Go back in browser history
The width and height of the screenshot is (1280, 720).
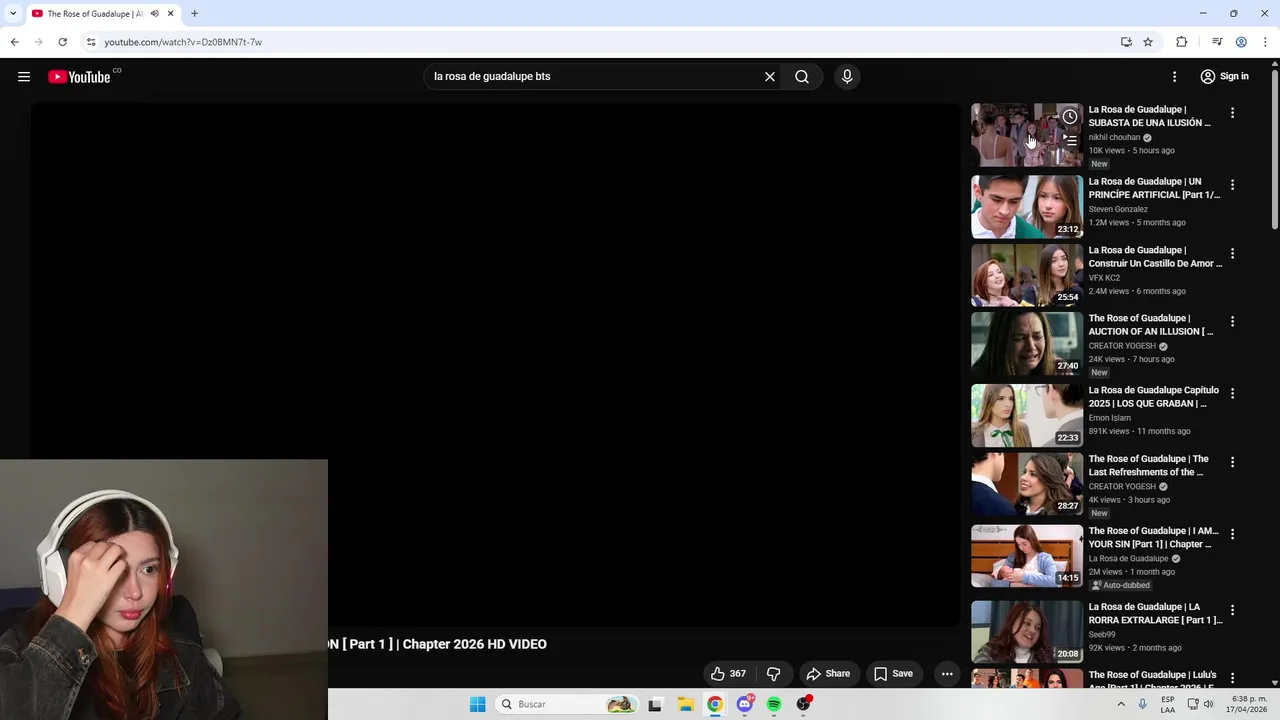pos(14,42)
